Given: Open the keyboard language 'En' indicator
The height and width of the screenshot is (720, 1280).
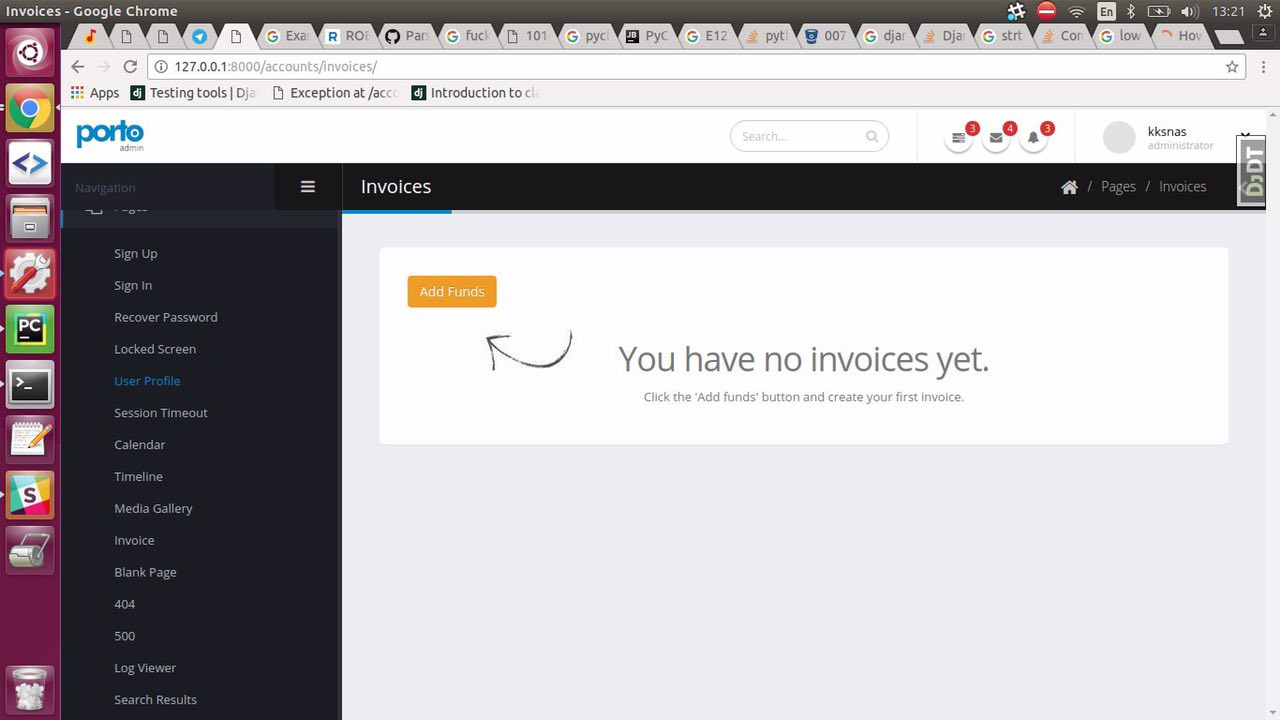Looking at the screenshot, I should click(x=1106, y=11).
